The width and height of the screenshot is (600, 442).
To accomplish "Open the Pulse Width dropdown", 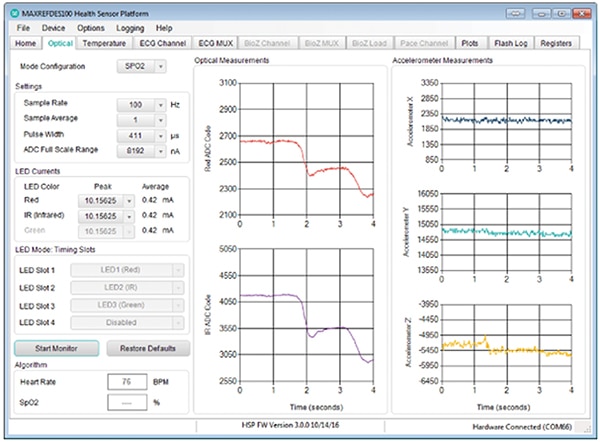I will tap(139, 134).
